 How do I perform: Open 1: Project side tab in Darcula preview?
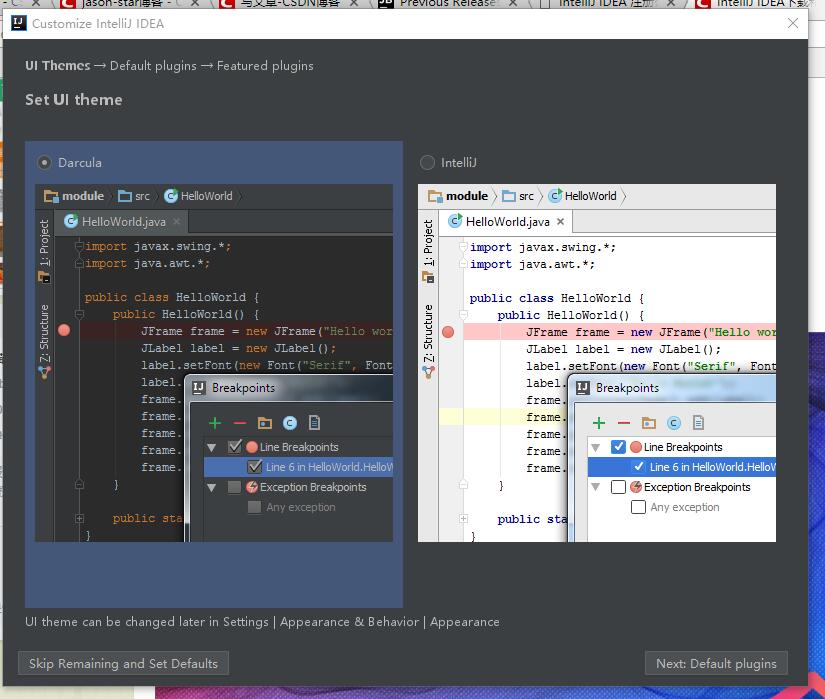click(x=44, y=242)
